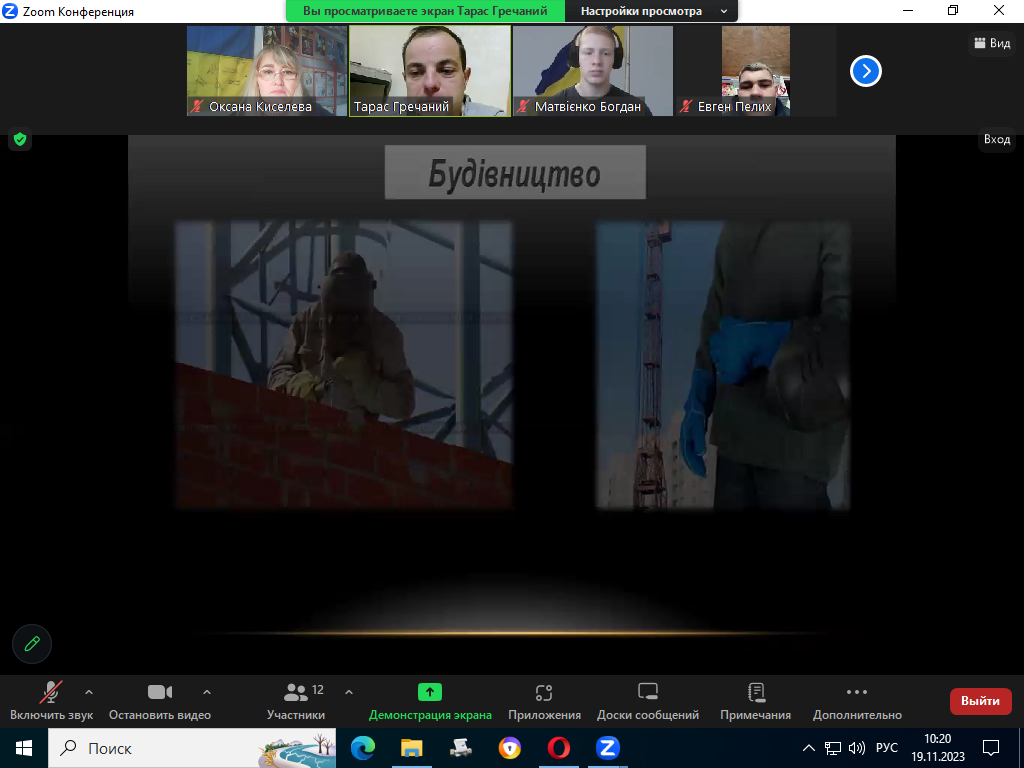Open Дополнительно more options
Viewport: 1024px width, 768px height.
[x=857, y=701]
